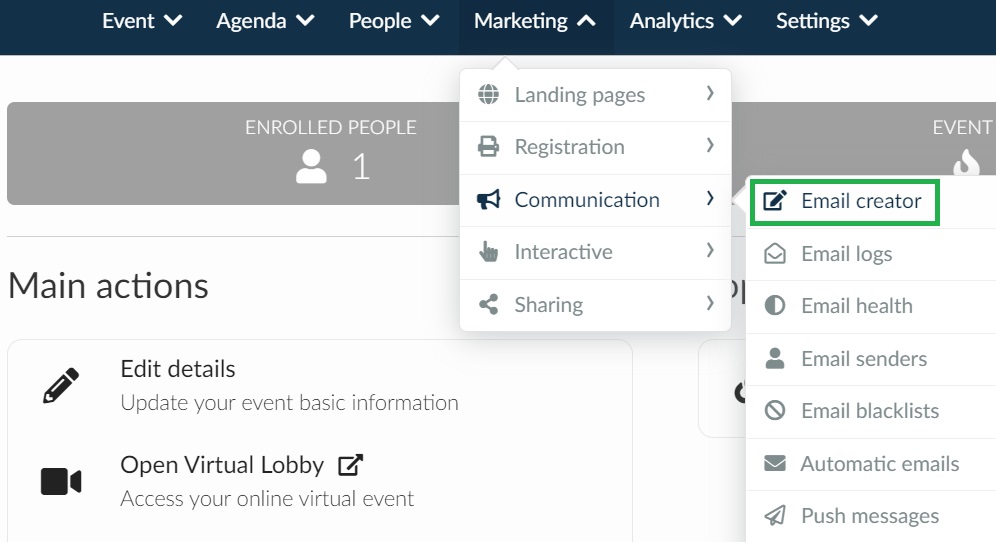Click the share nodes Sharing icon
This screenshot has width=996, height=544.
click(x=488, y=304)
